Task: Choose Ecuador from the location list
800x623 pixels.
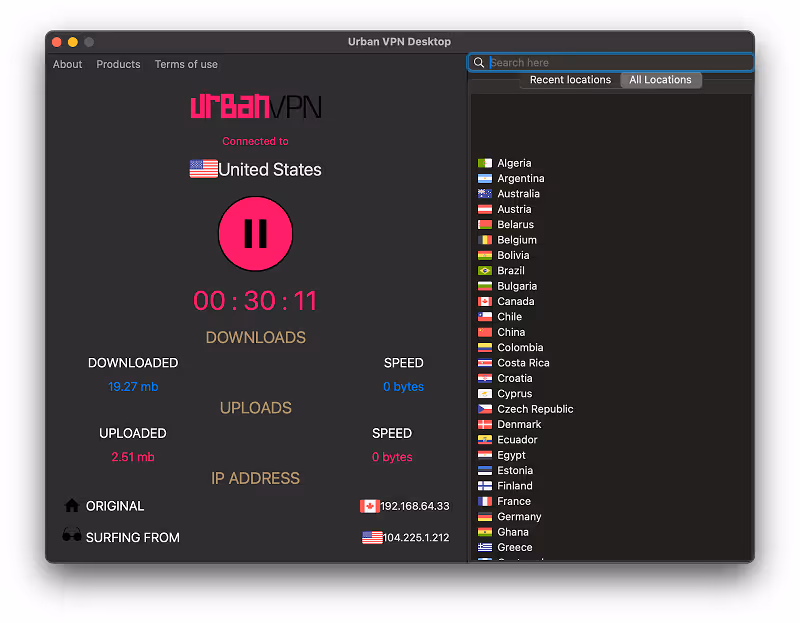Action: [517, 440]
